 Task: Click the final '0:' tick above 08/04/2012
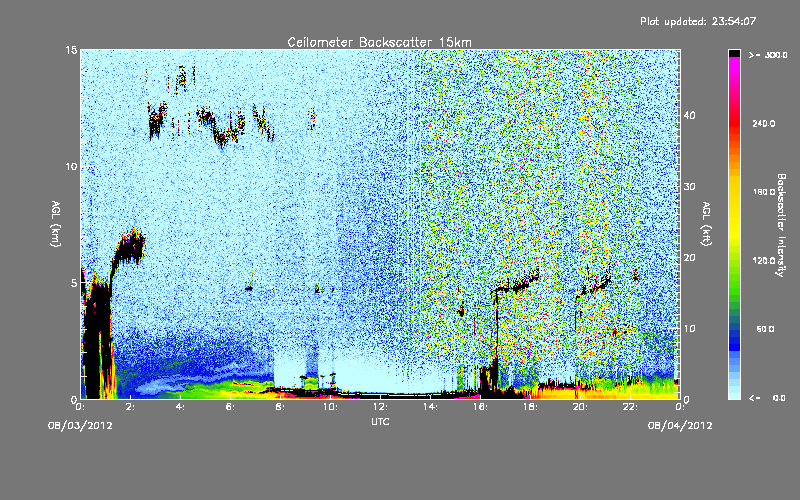[680, 407]
